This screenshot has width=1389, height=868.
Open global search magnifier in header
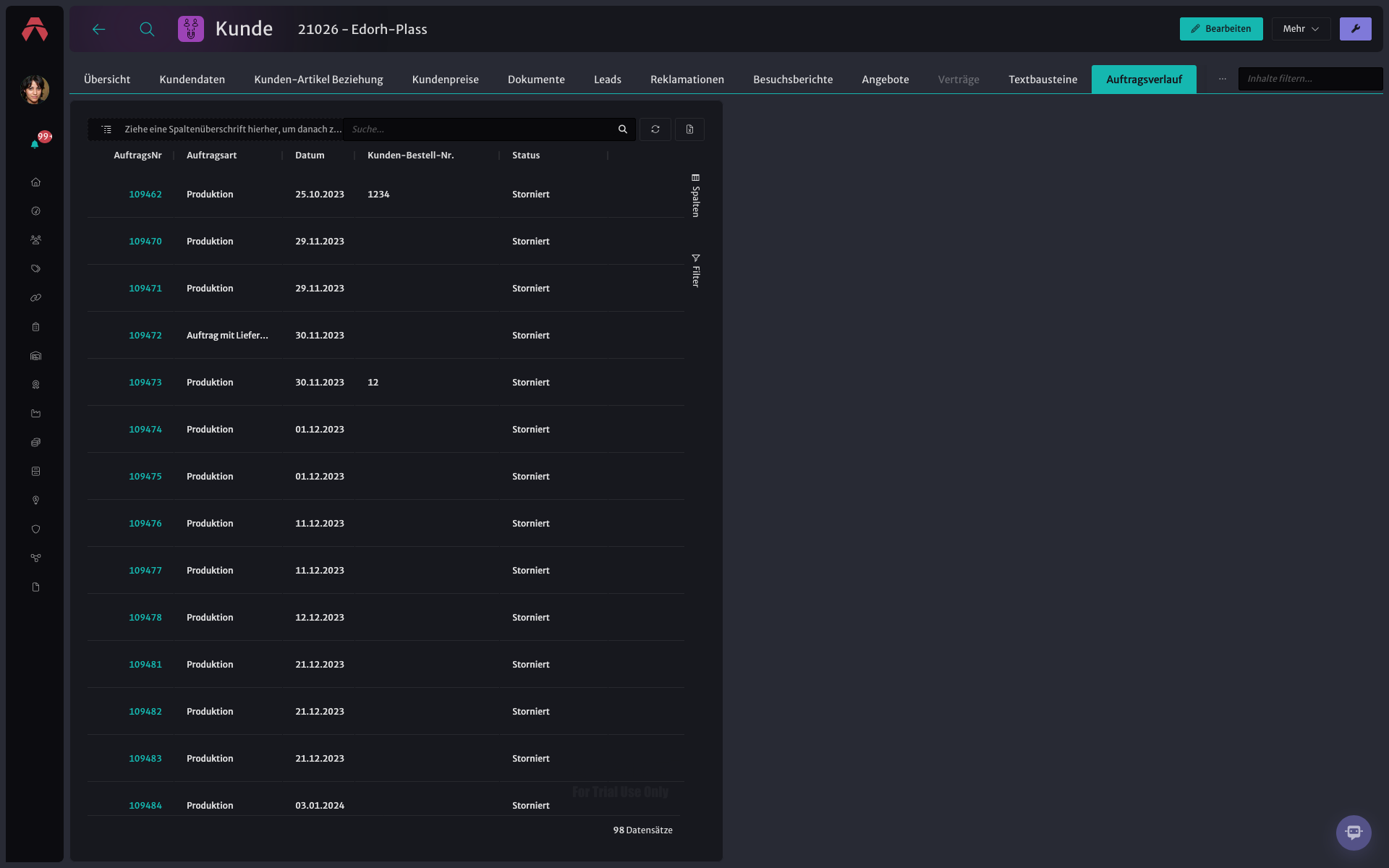(147, 29)
